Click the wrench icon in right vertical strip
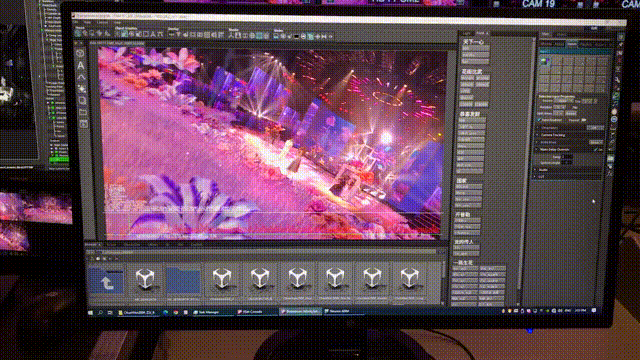This screenshot has width=640, height=360. click(x=617, y=80)
